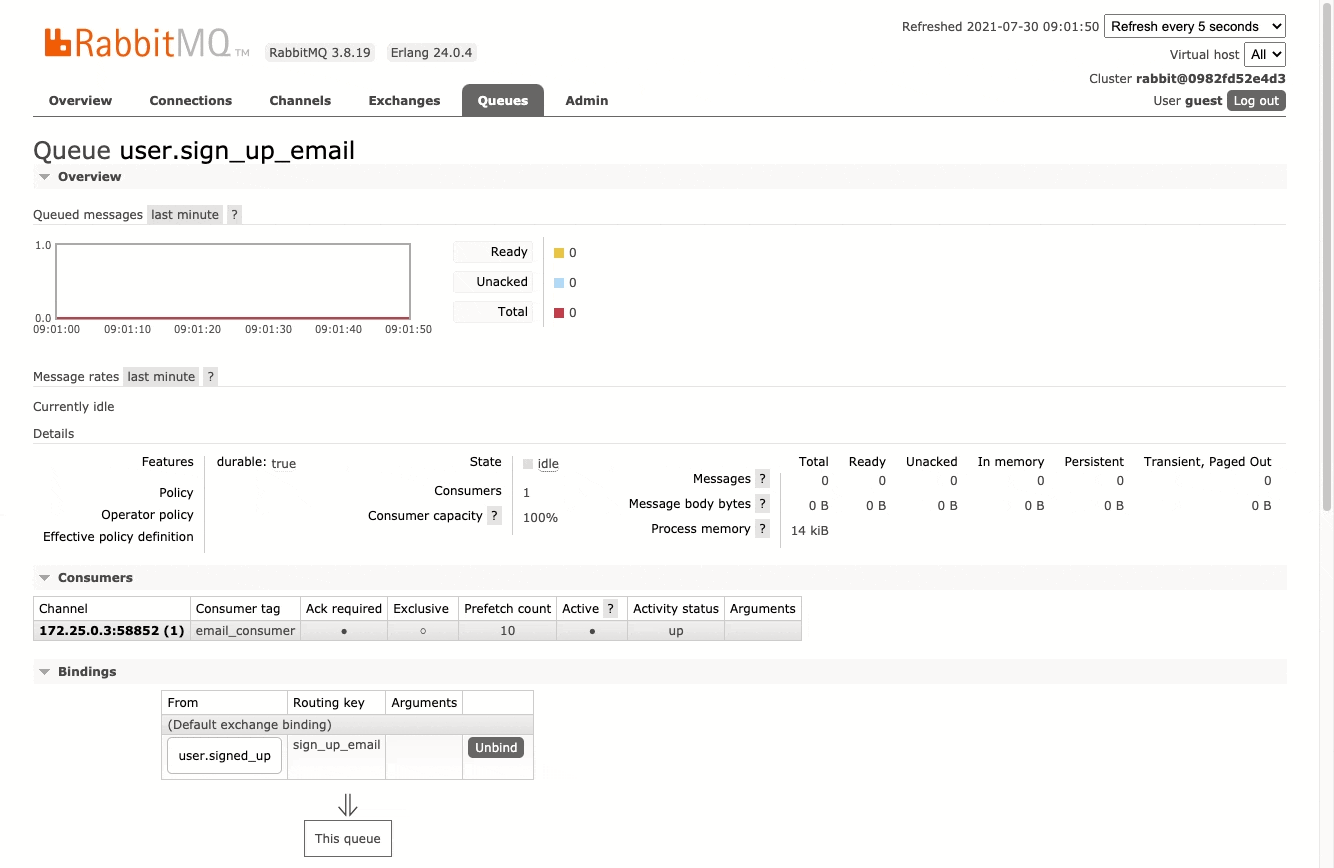Image resolution: width=1334 pixels, height=868 pixels.
Task: Click Unbind for the sign_up_email binding
Action: [495, 747]
